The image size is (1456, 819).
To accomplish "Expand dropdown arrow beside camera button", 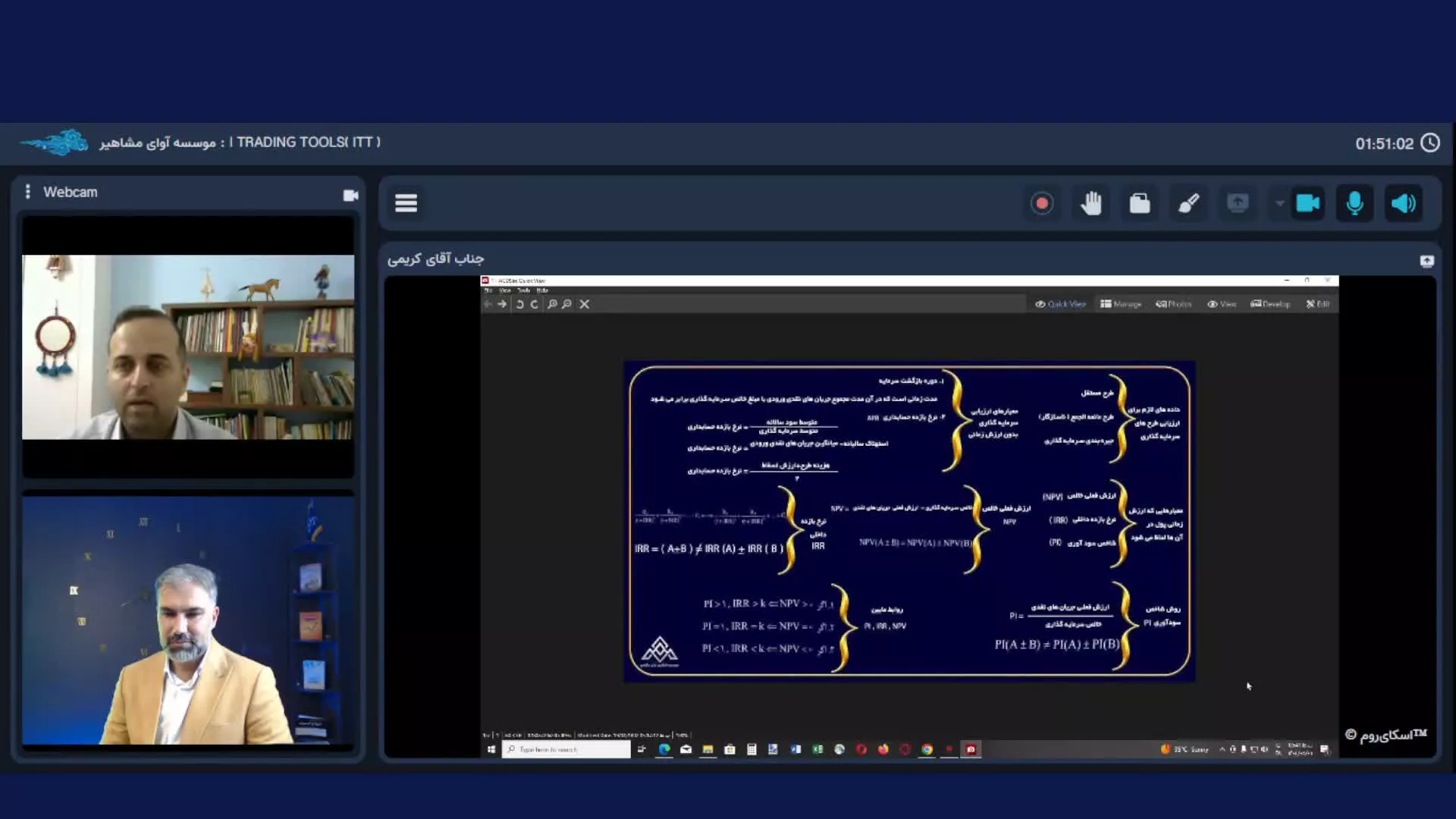I will click(x=1279, y=203).
